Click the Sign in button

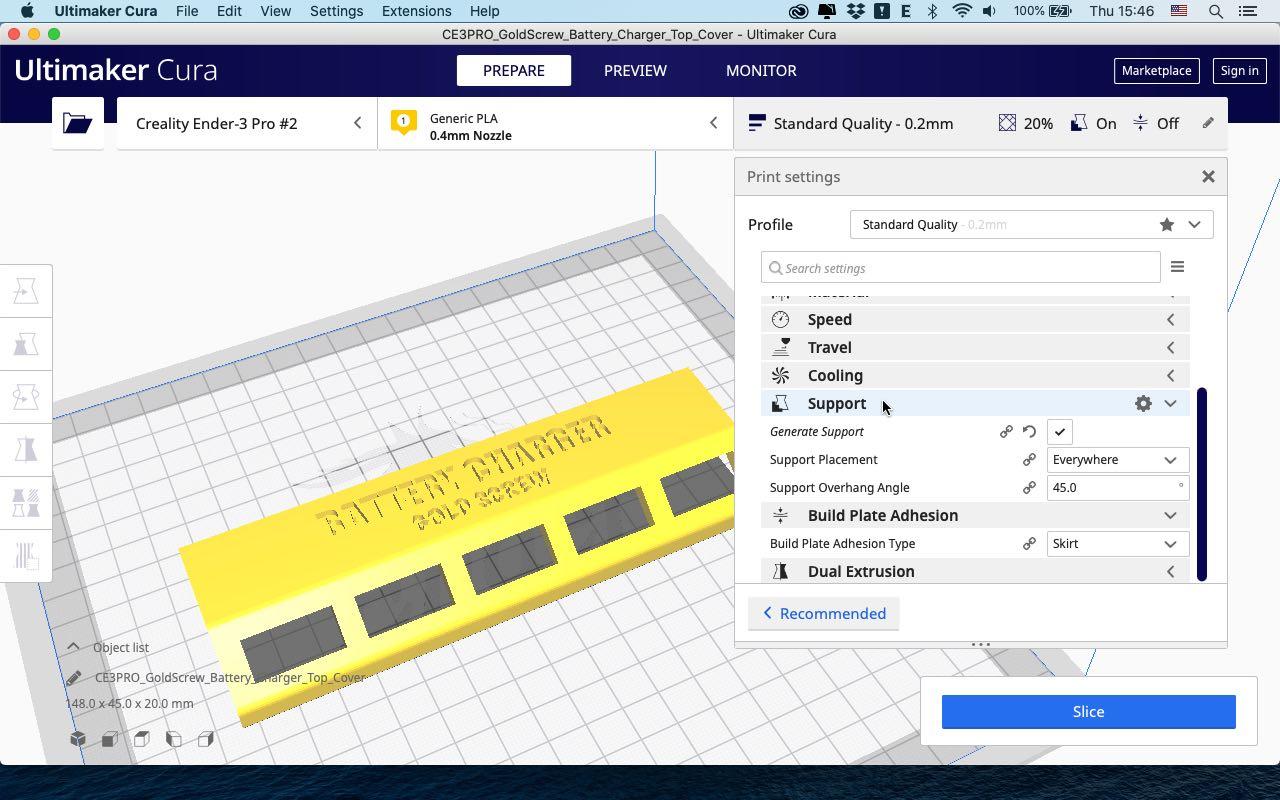1239,71
